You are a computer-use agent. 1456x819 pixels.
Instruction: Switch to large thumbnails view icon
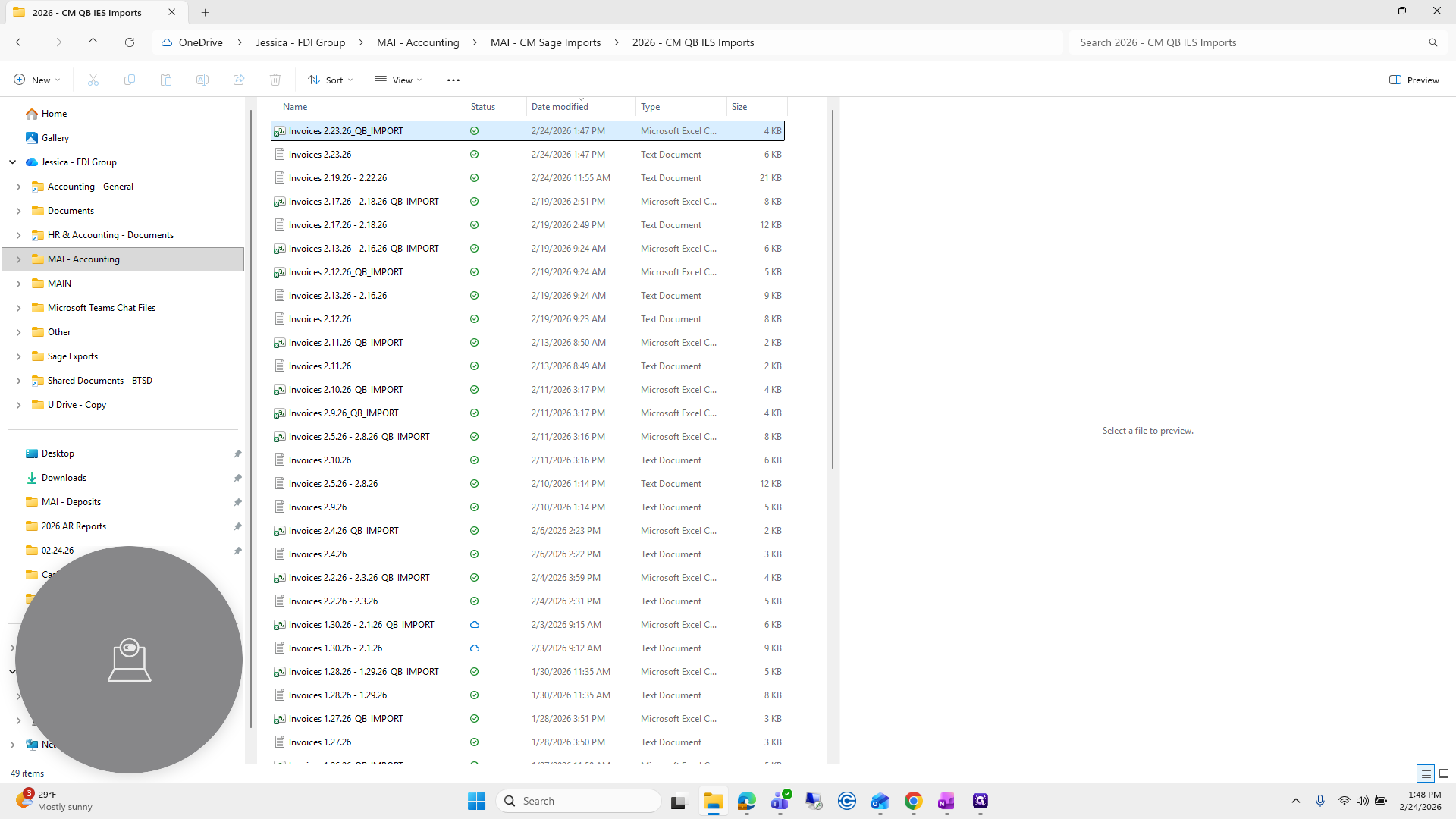[x=1444, y=773]
